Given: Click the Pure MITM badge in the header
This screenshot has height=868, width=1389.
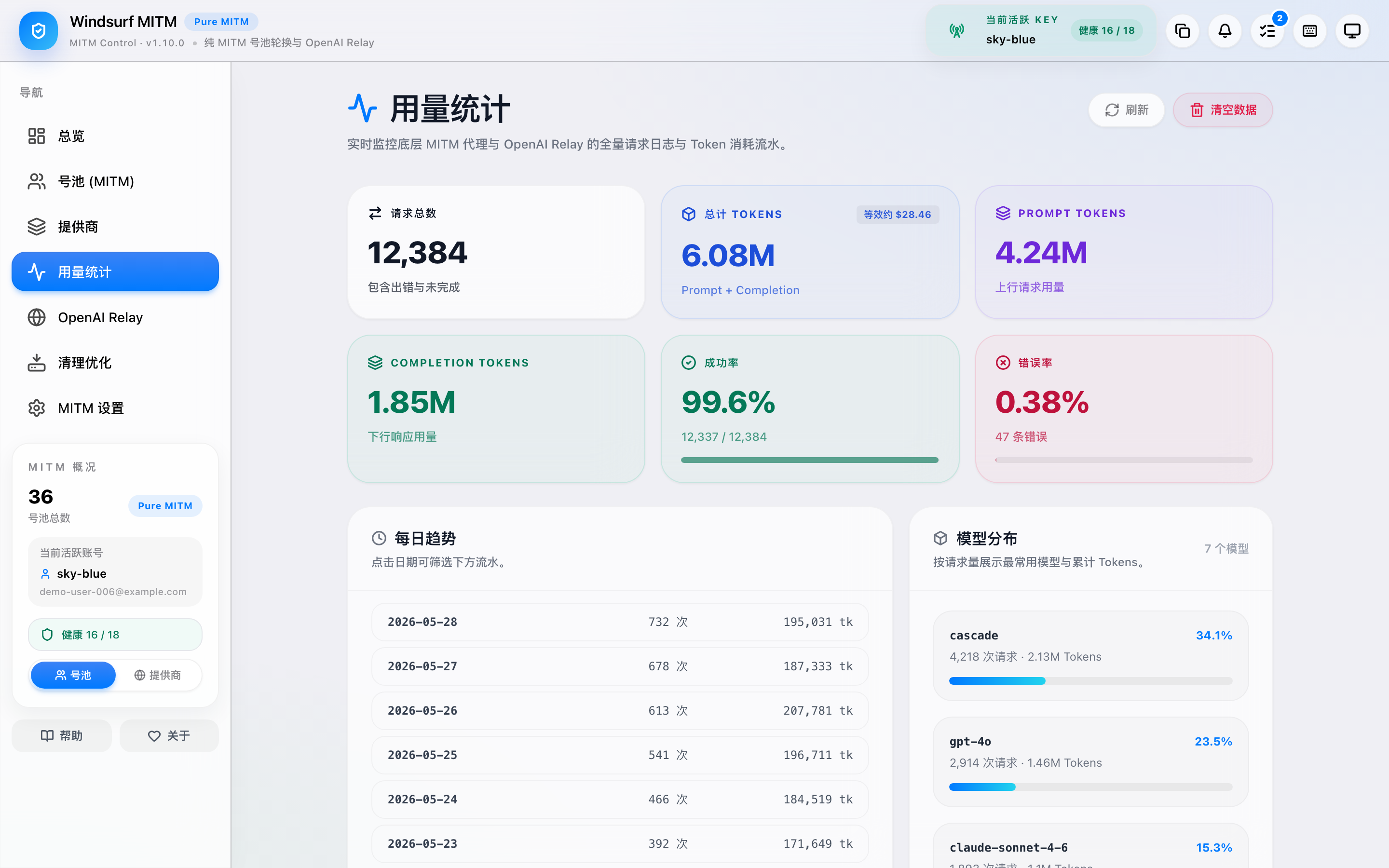Looking at the screenshot, I should [x=221, y=22].
